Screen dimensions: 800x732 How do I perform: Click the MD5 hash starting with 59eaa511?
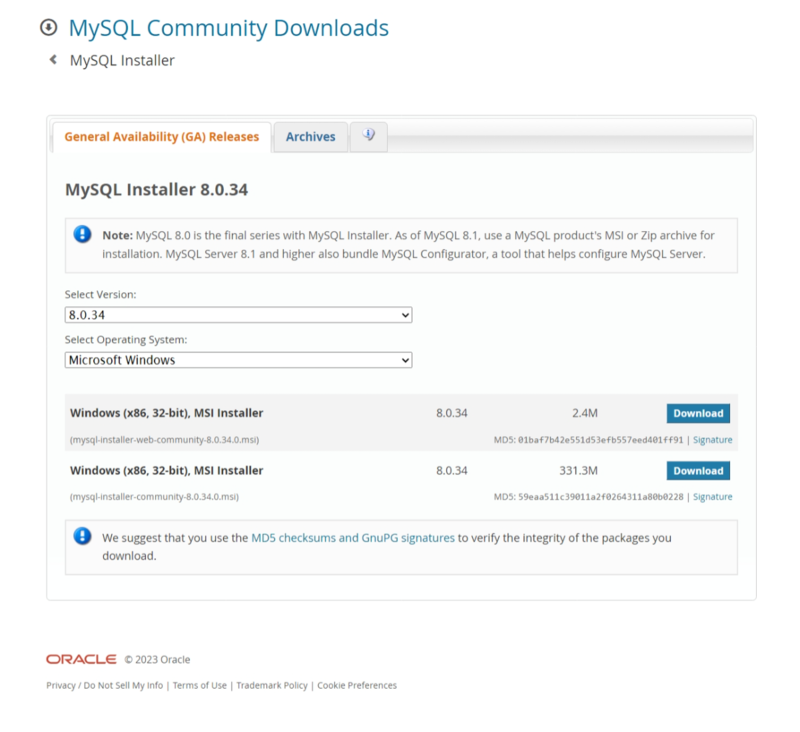[601, 497]
